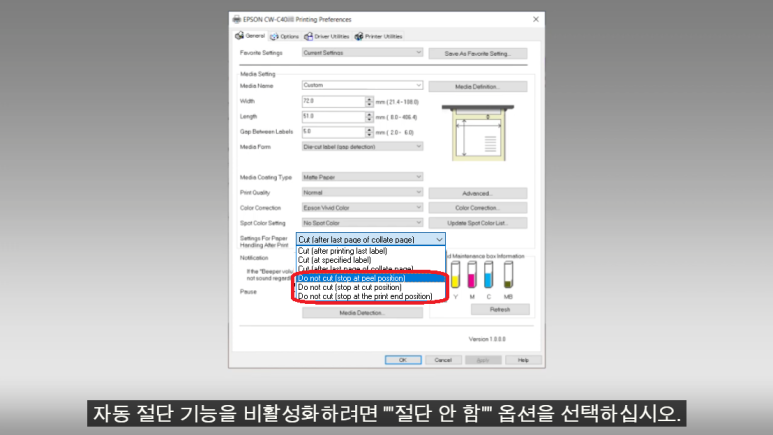This screenshot has width=773, height=435.
Task: Close the Printing Preferences dialog
Action: click(536, 19)
